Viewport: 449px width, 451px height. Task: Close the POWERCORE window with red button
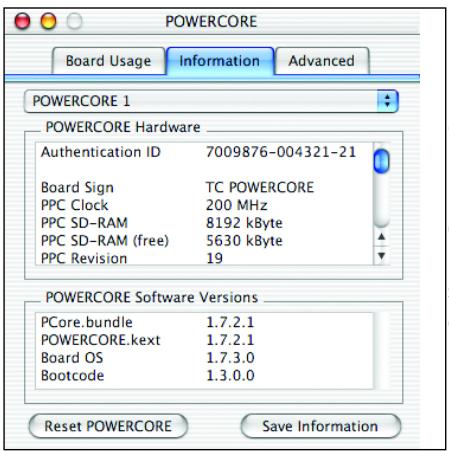point(23,21)
